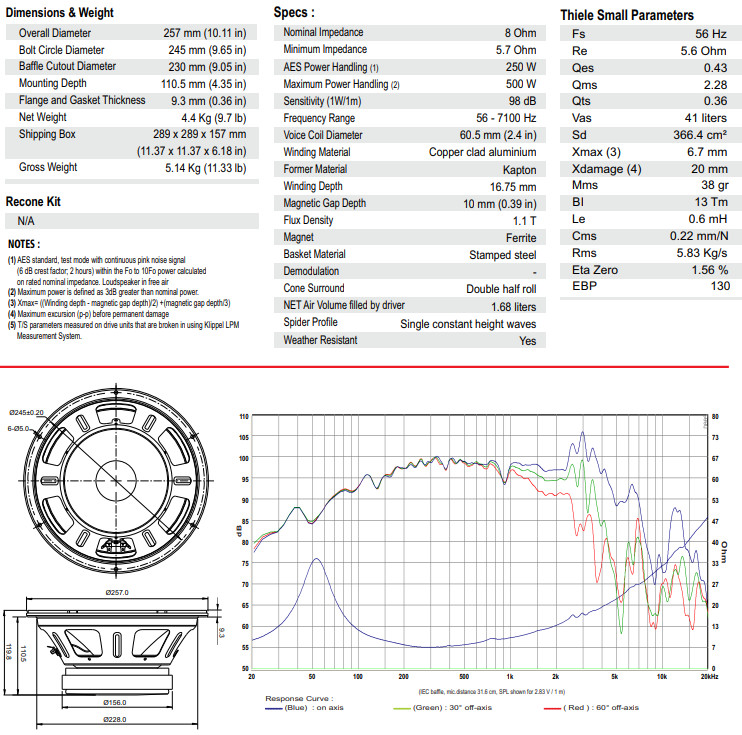Screen dimensions: 742x735
Task: Select the "Xmax (3)" parameter label
Action: (596, 152)
